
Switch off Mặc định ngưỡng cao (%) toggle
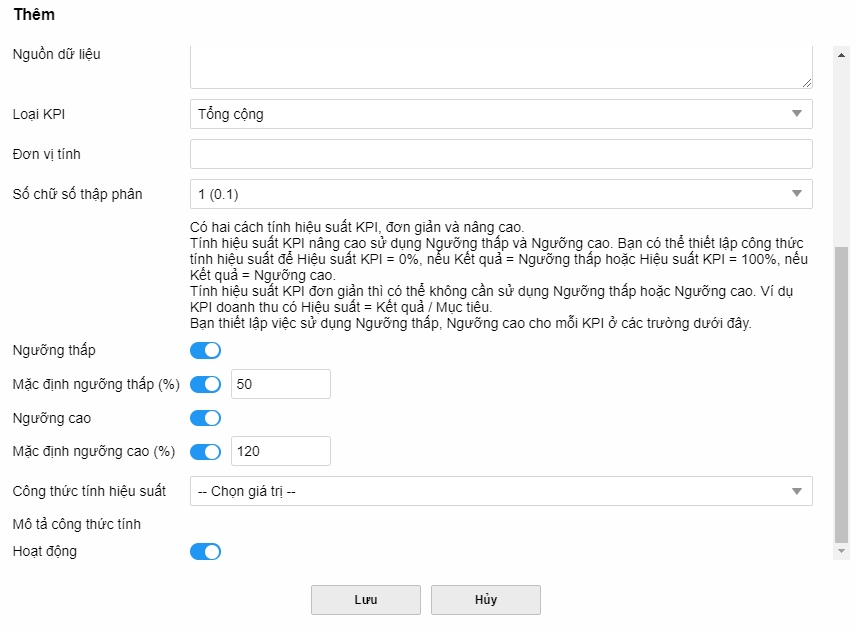click(205, 451)
